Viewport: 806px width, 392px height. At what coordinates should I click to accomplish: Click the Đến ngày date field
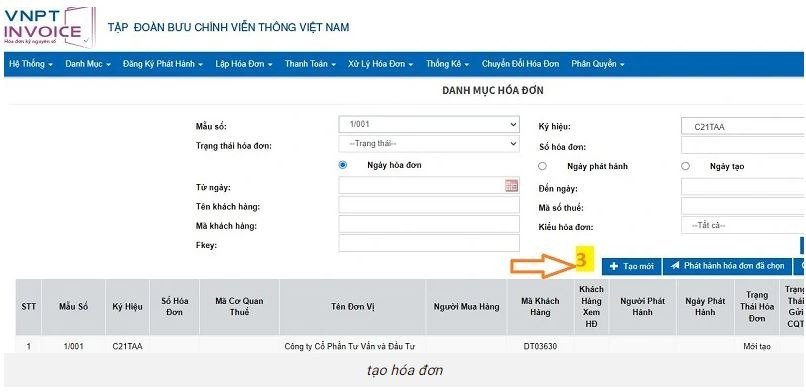point(743,187)
